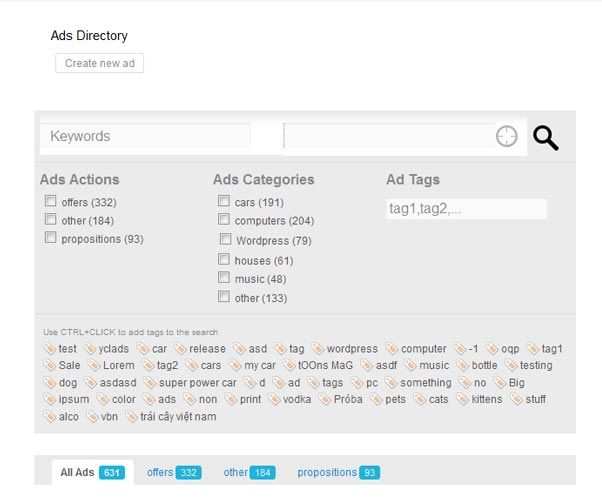Viewport: 602px width, 500px height.
Task: Toggle the music (48) checkbox
Action: pyautogui.click(x=224, y=277)
